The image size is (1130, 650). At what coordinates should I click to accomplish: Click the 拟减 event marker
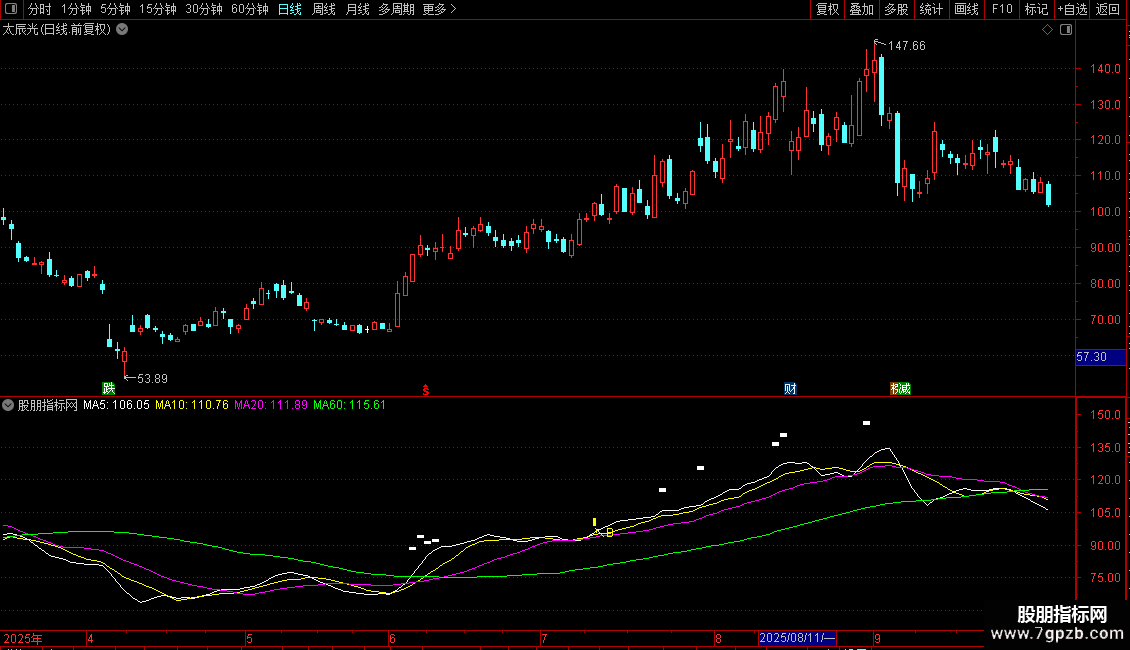900,388
